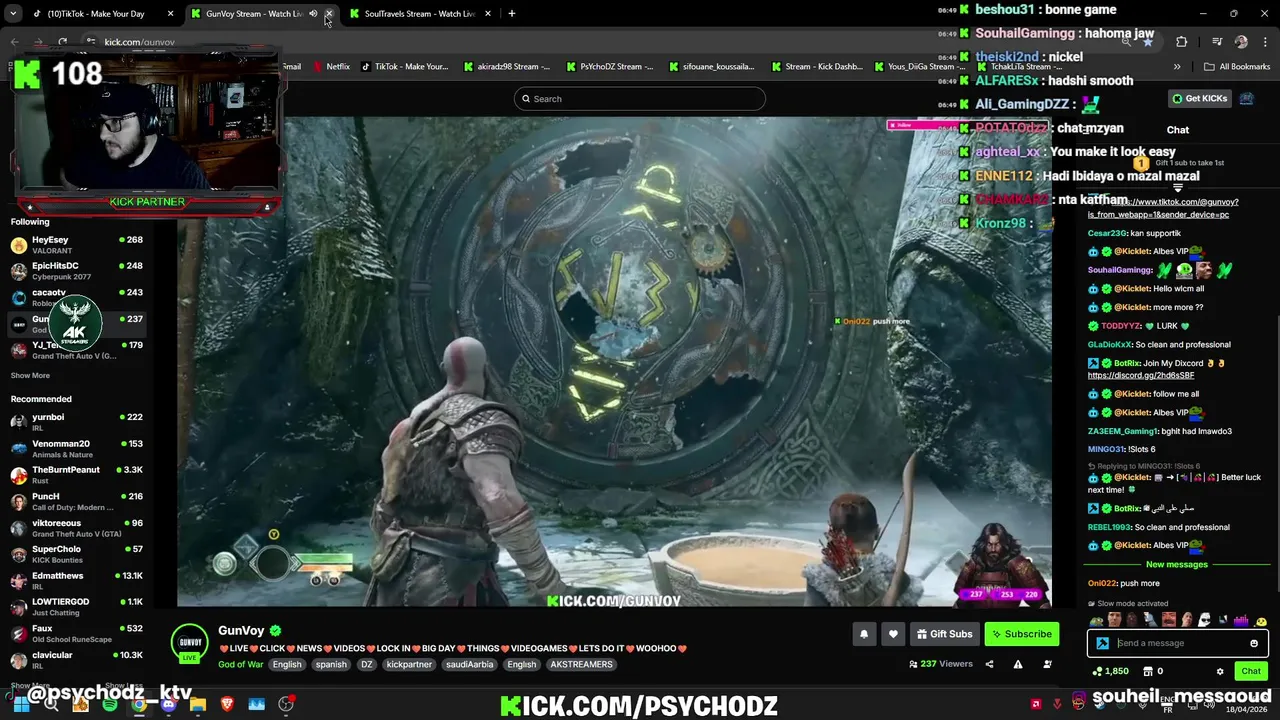1280x720 pixels.
Task: Open the browser three-dot menu
Action: point(1264,42)
